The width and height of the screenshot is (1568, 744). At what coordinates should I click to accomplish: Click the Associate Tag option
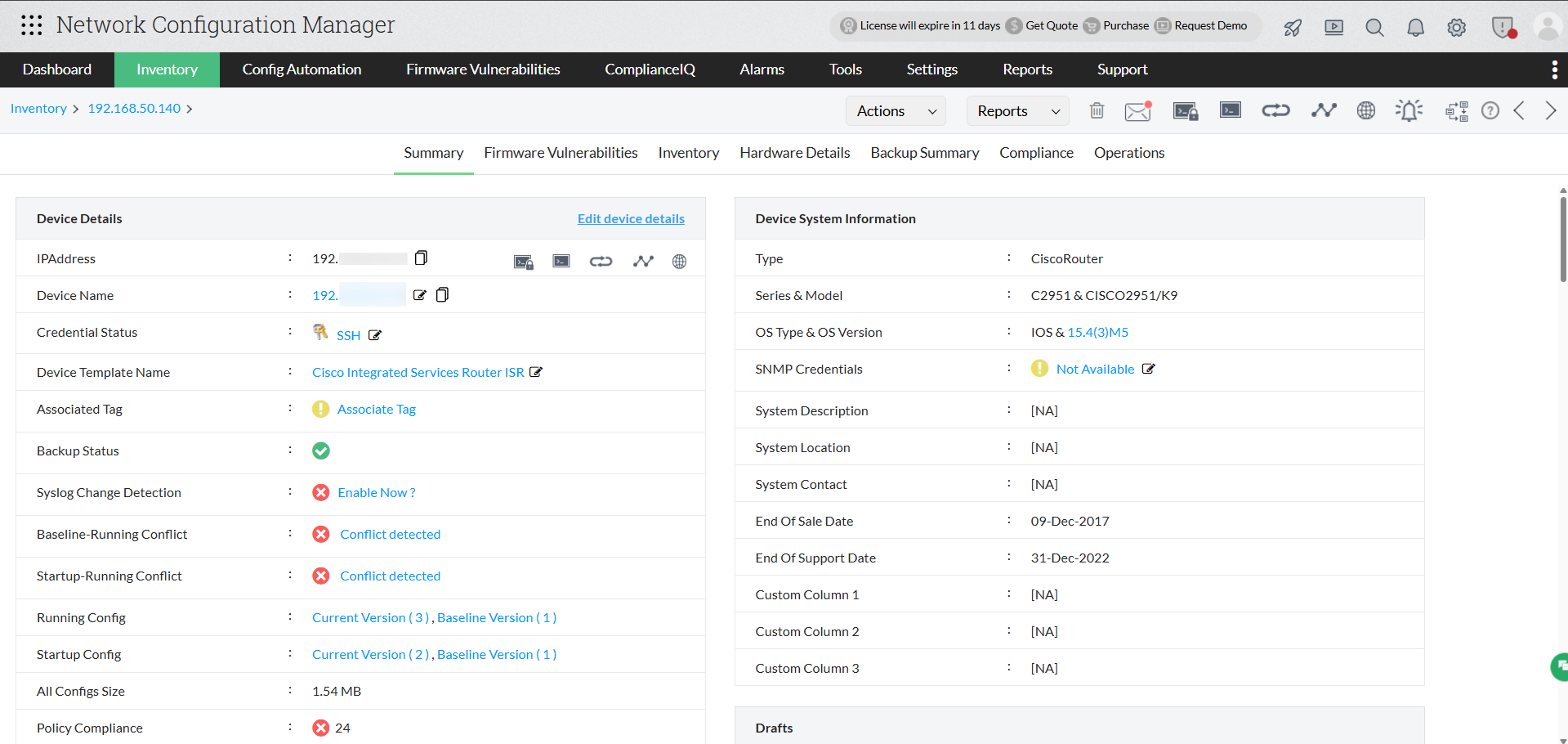(376, 409)
